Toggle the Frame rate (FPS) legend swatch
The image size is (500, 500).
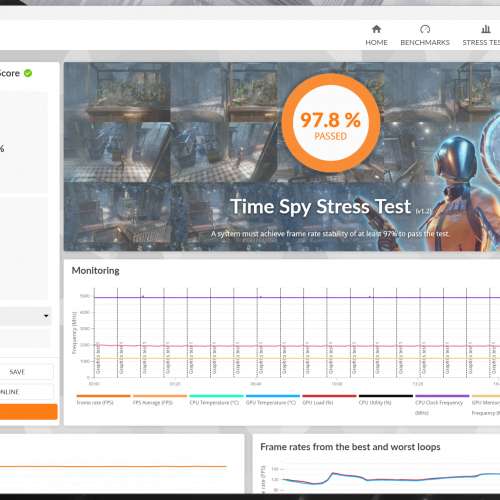[103, 396]
